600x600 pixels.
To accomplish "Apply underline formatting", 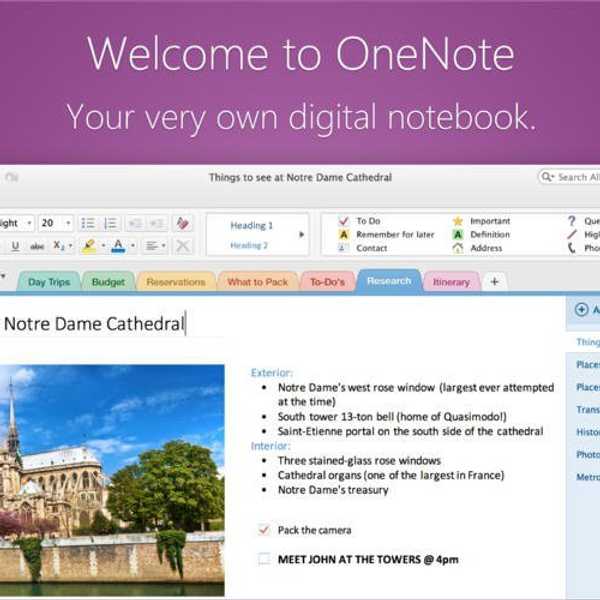I will pos(15,246).
